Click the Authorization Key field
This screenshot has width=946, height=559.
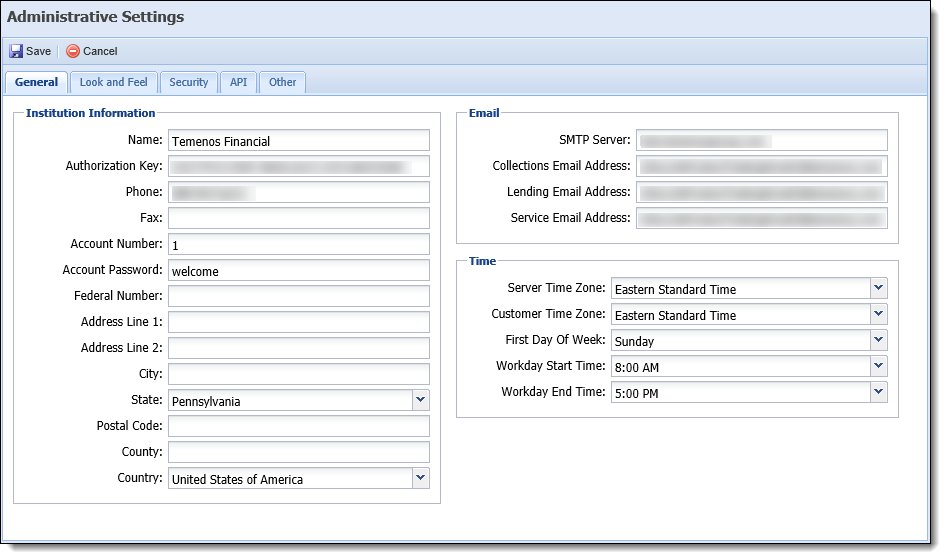299,166
